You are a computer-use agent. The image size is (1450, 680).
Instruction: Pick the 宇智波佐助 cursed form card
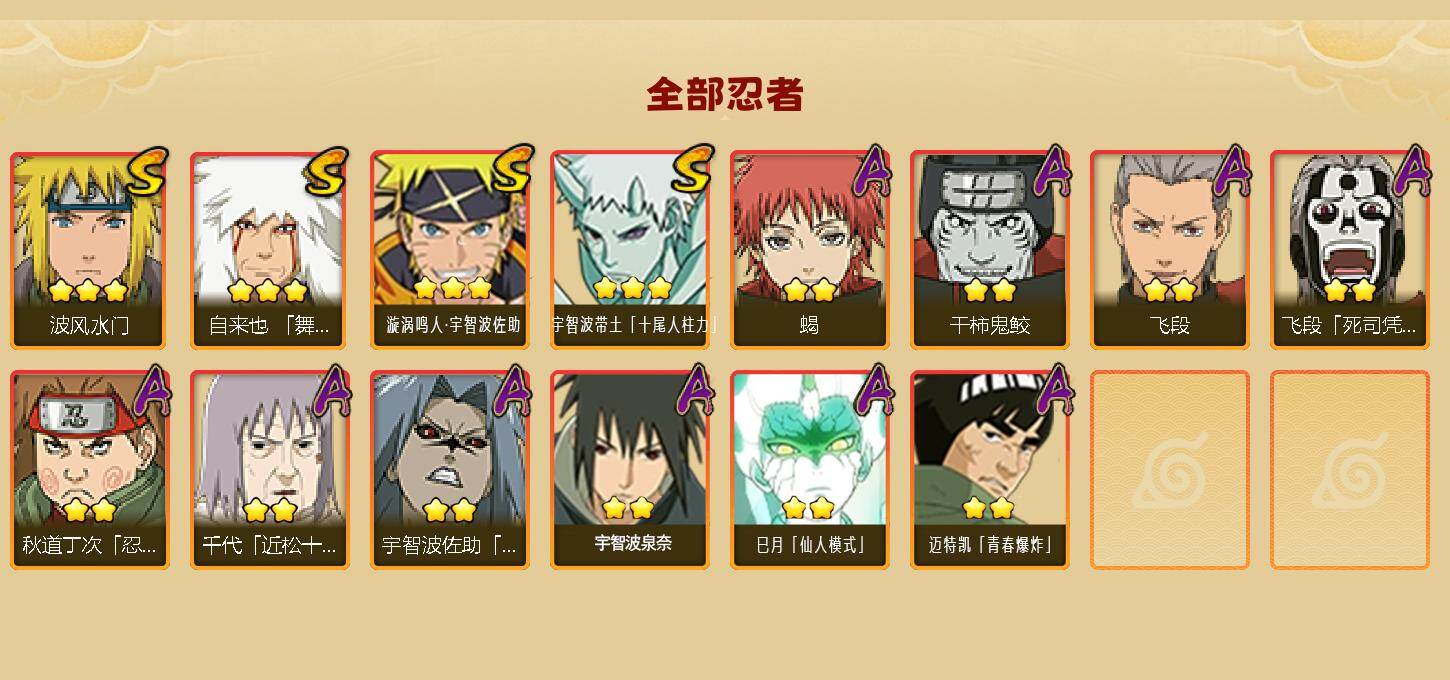(x=449, y=470)
